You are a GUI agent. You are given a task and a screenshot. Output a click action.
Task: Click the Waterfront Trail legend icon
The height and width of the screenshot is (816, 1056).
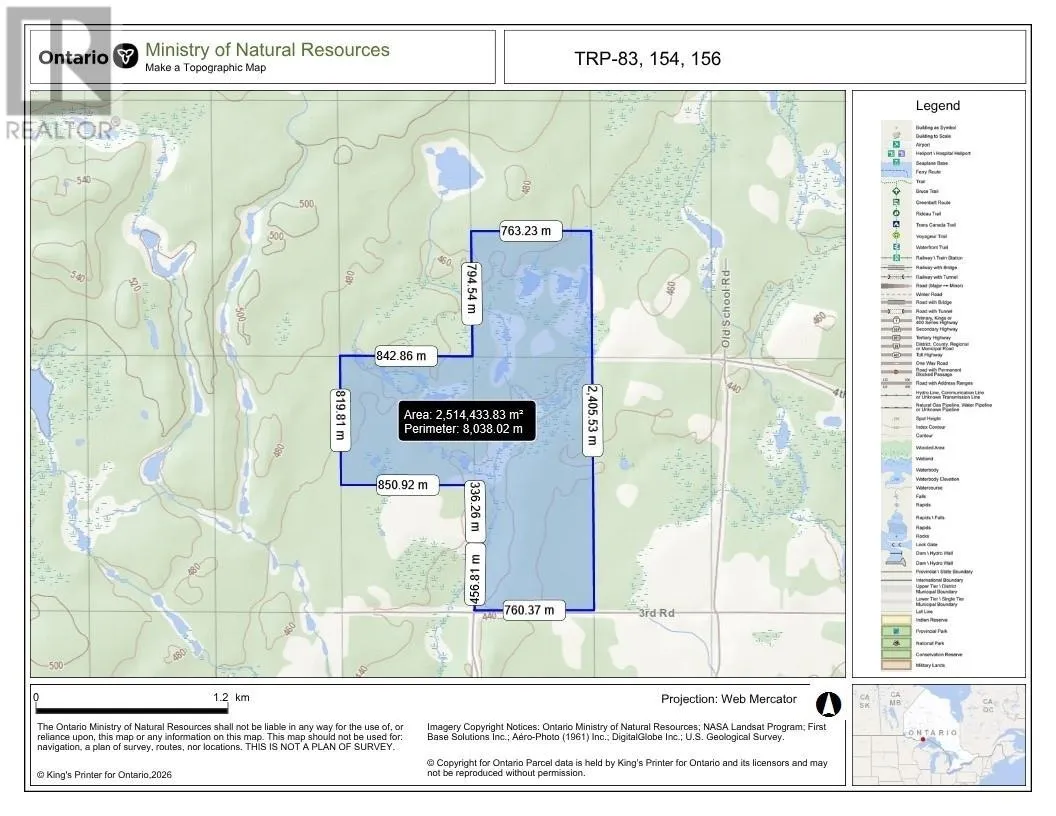[896, 246]
